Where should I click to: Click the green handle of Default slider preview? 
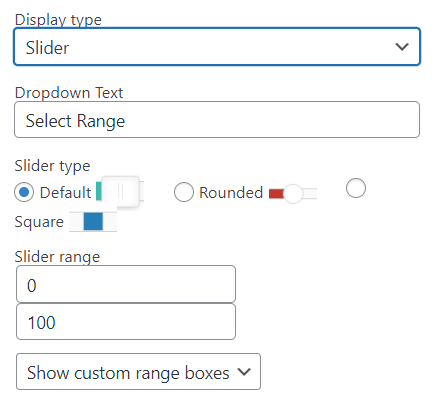click(x=99, y=191)
